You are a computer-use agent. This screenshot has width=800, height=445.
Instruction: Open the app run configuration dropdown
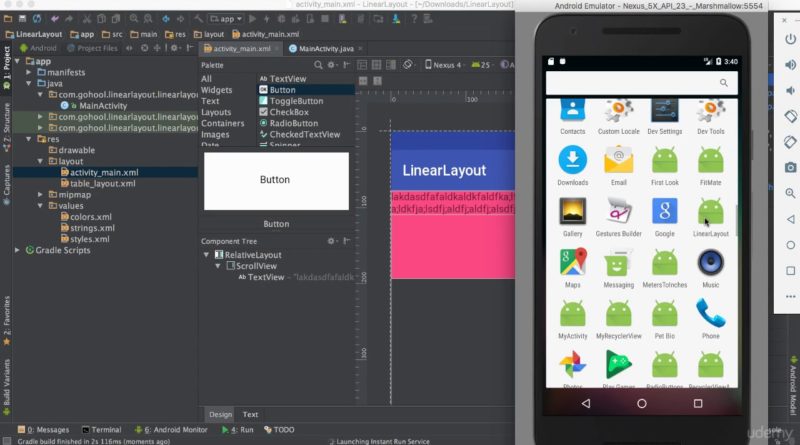click(226, 19)
